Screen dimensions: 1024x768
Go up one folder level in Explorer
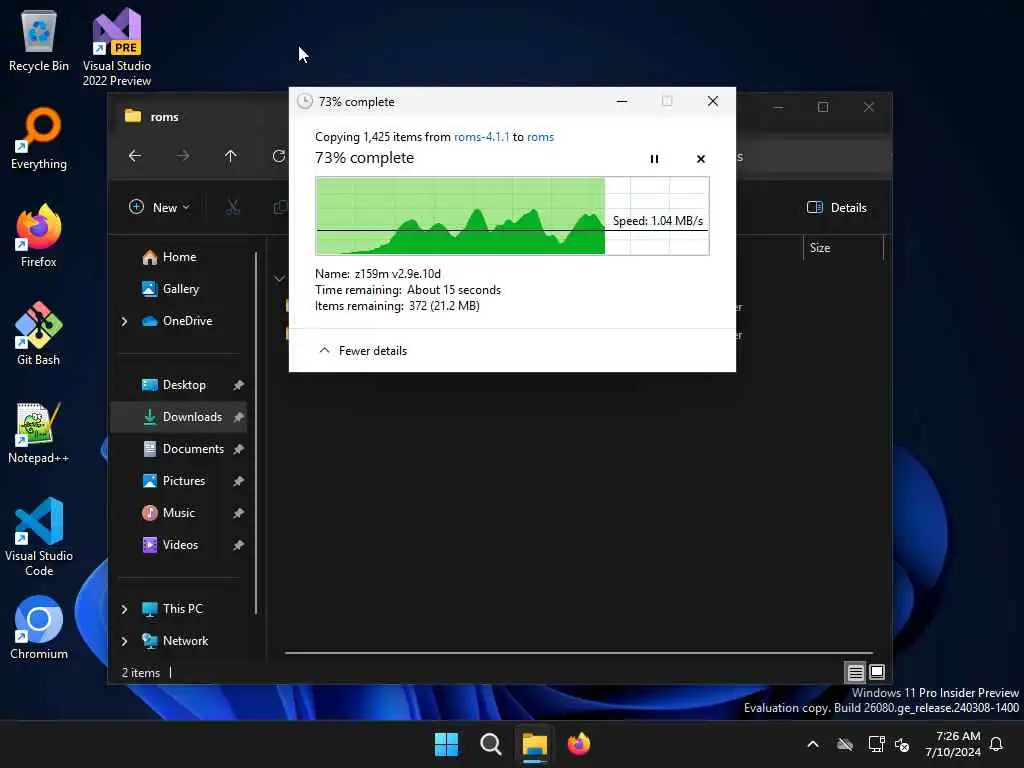(x=231, y=155)
